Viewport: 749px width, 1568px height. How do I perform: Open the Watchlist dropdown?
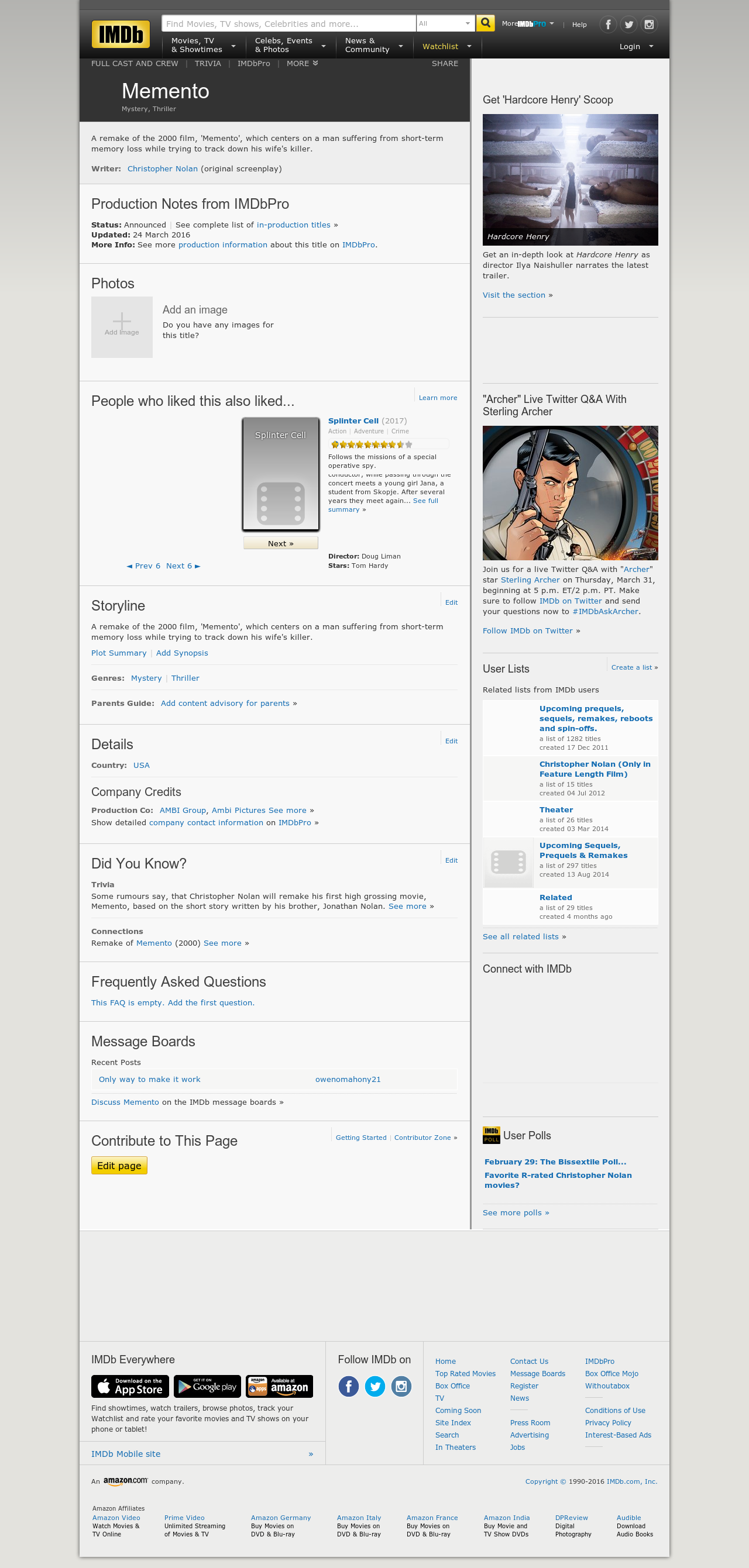[x=447, y=46]
